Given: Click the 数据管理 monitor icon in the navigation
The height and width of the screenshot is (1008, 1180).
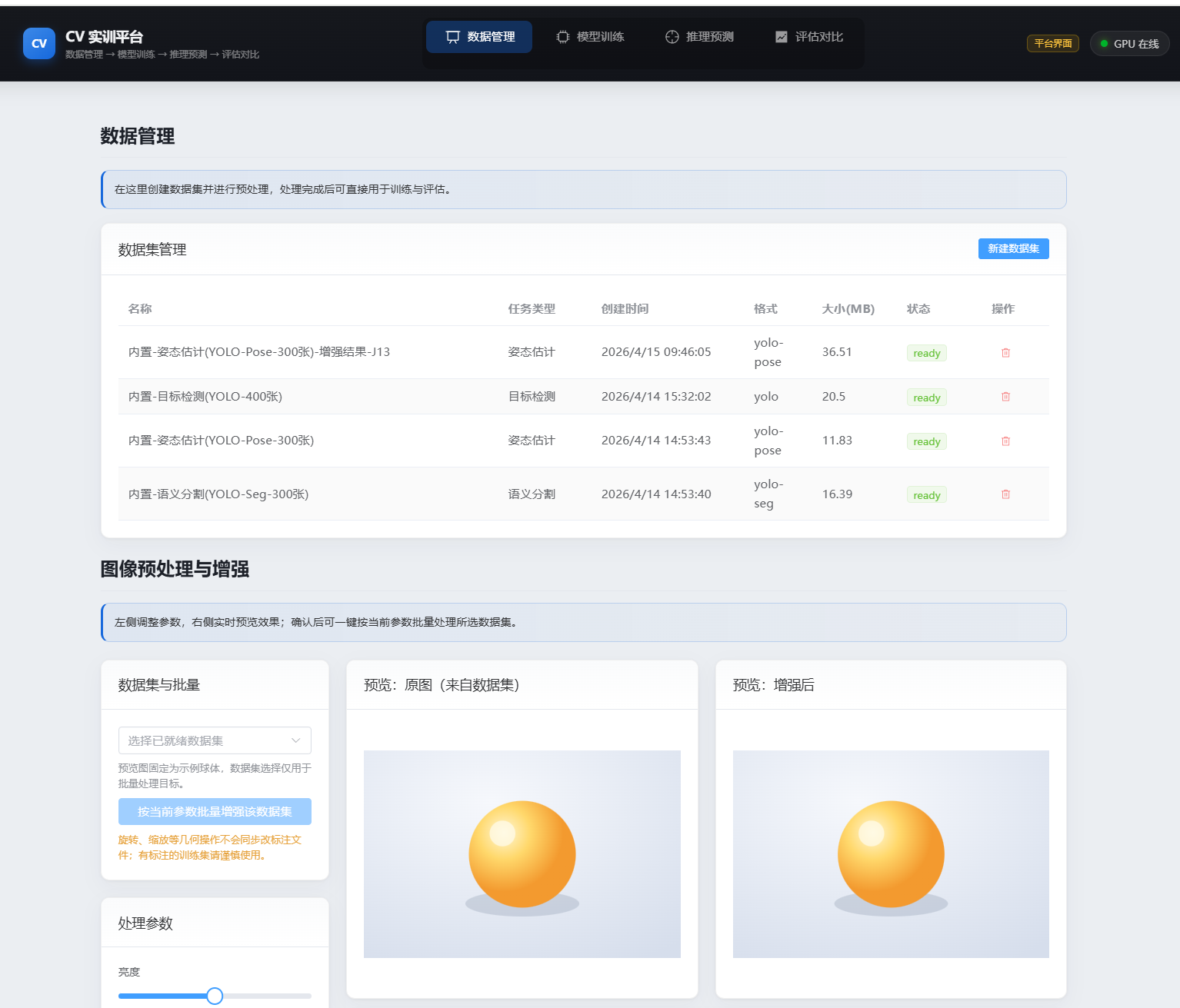Looking at the screenshot, I should [x=451, y=36].
